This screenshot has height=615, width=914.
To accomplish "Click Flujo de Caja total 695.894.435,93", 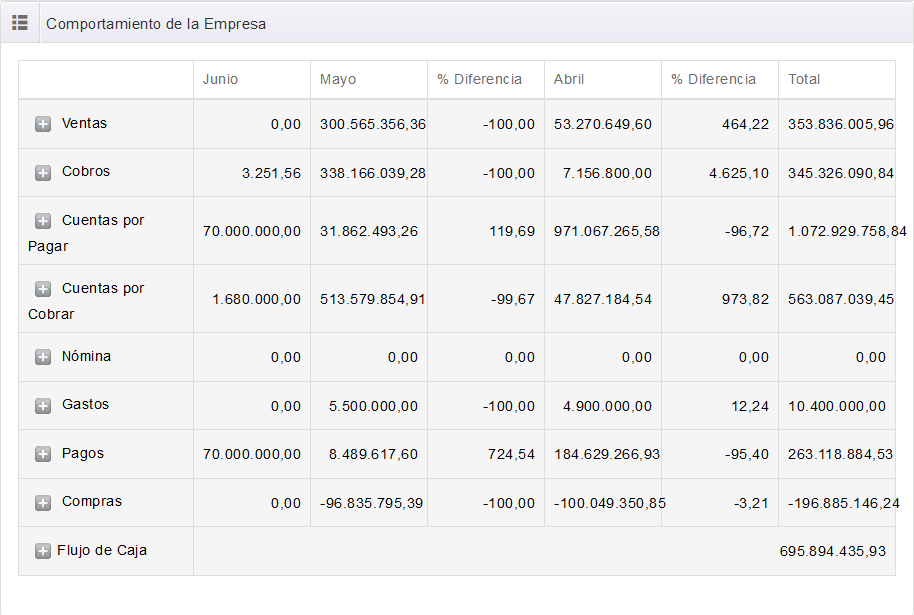I will pyautogui.click(x=832, y=551).
